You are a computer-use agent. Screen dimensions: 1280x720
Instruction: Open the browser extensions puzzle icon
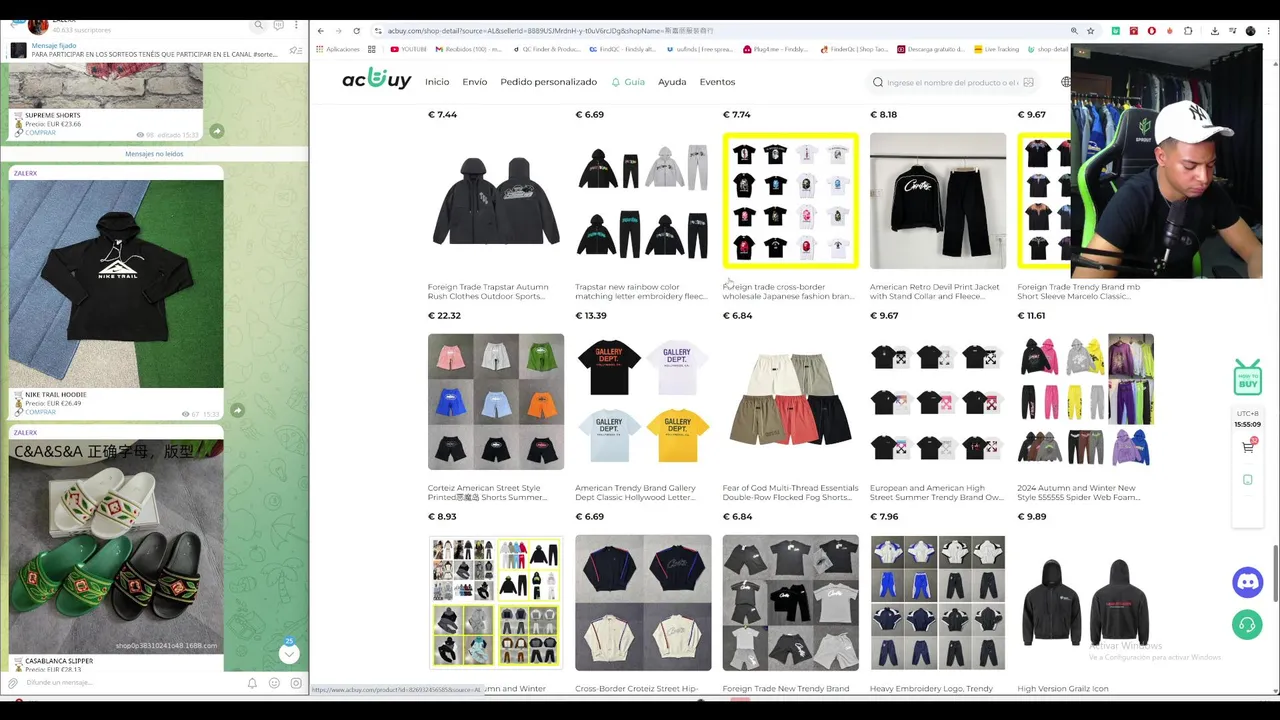click(1187, 31)
